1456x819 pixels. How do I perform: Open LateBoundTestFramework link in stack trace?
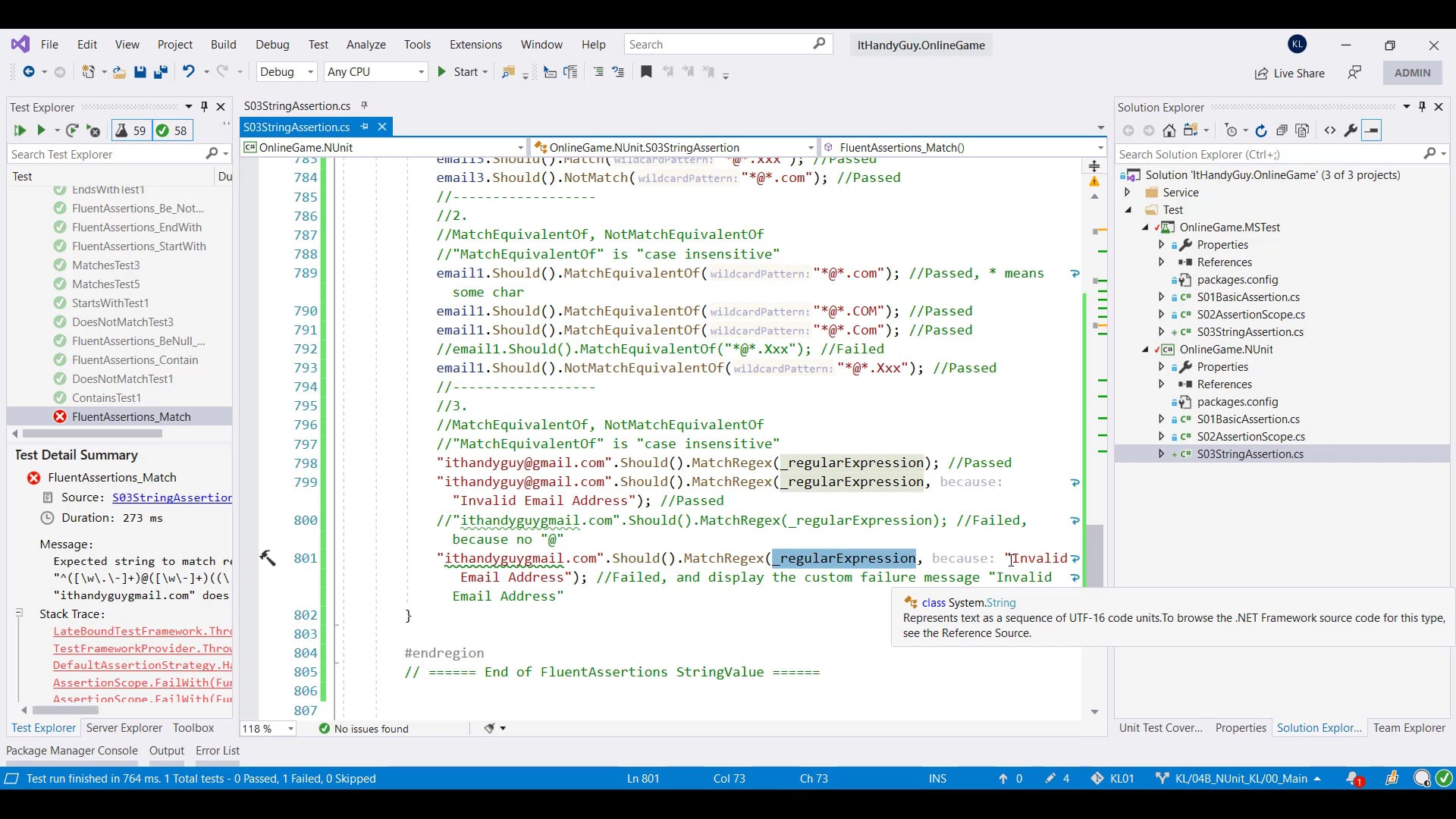[x=142, y=631]
